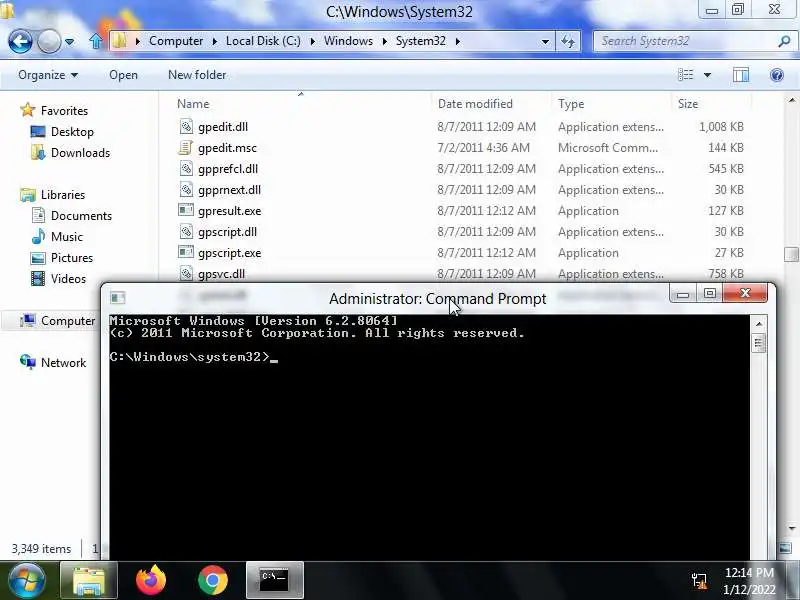Click the folder icon in the address bar
The width and height of the screenshot is (800, 600).
(120, 41)
